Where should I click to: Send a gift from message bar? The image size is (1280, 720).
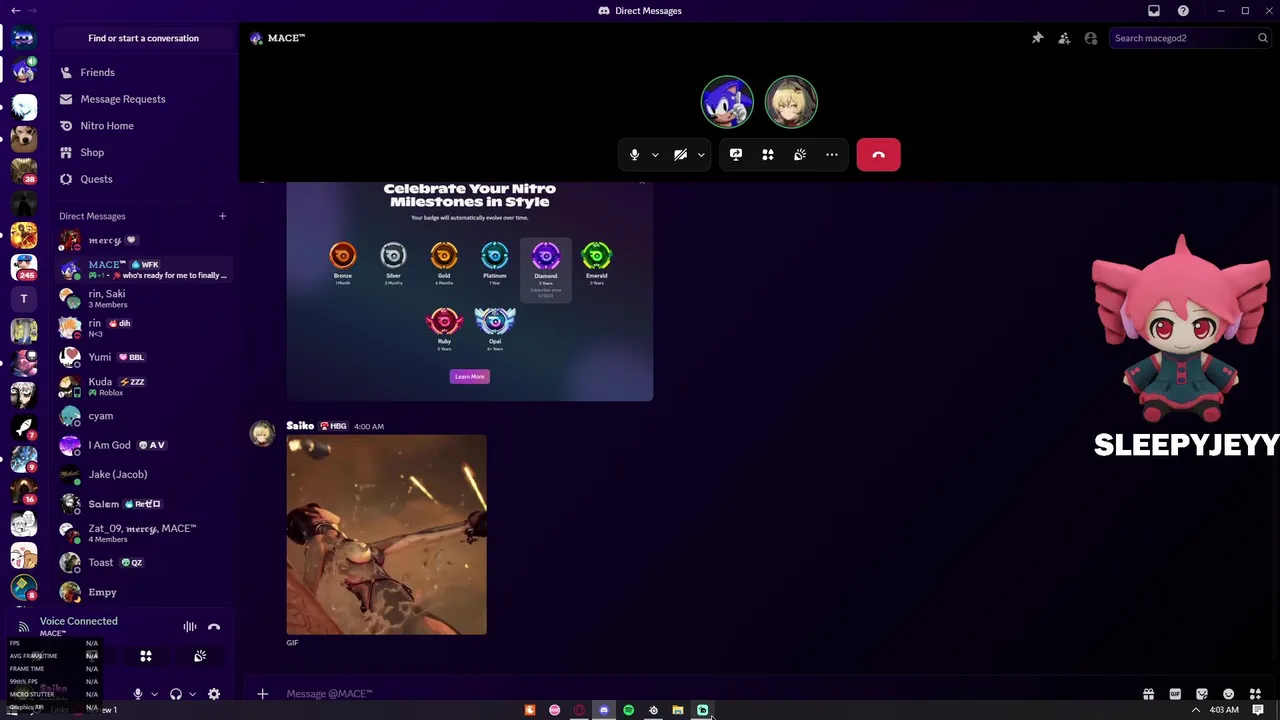[1149, 694]
